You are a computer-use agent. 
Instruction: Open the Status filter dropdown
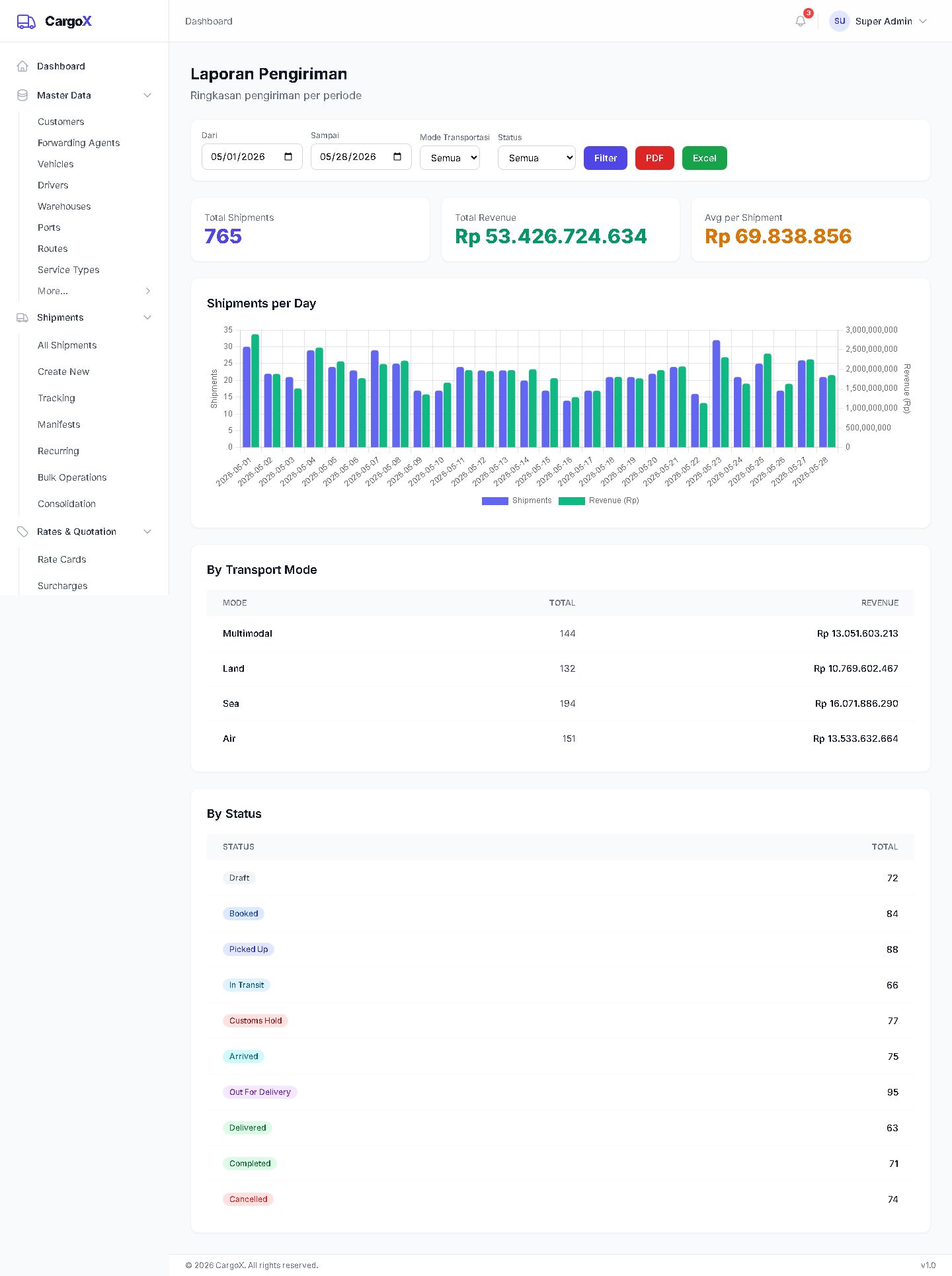tap(537, 158)
